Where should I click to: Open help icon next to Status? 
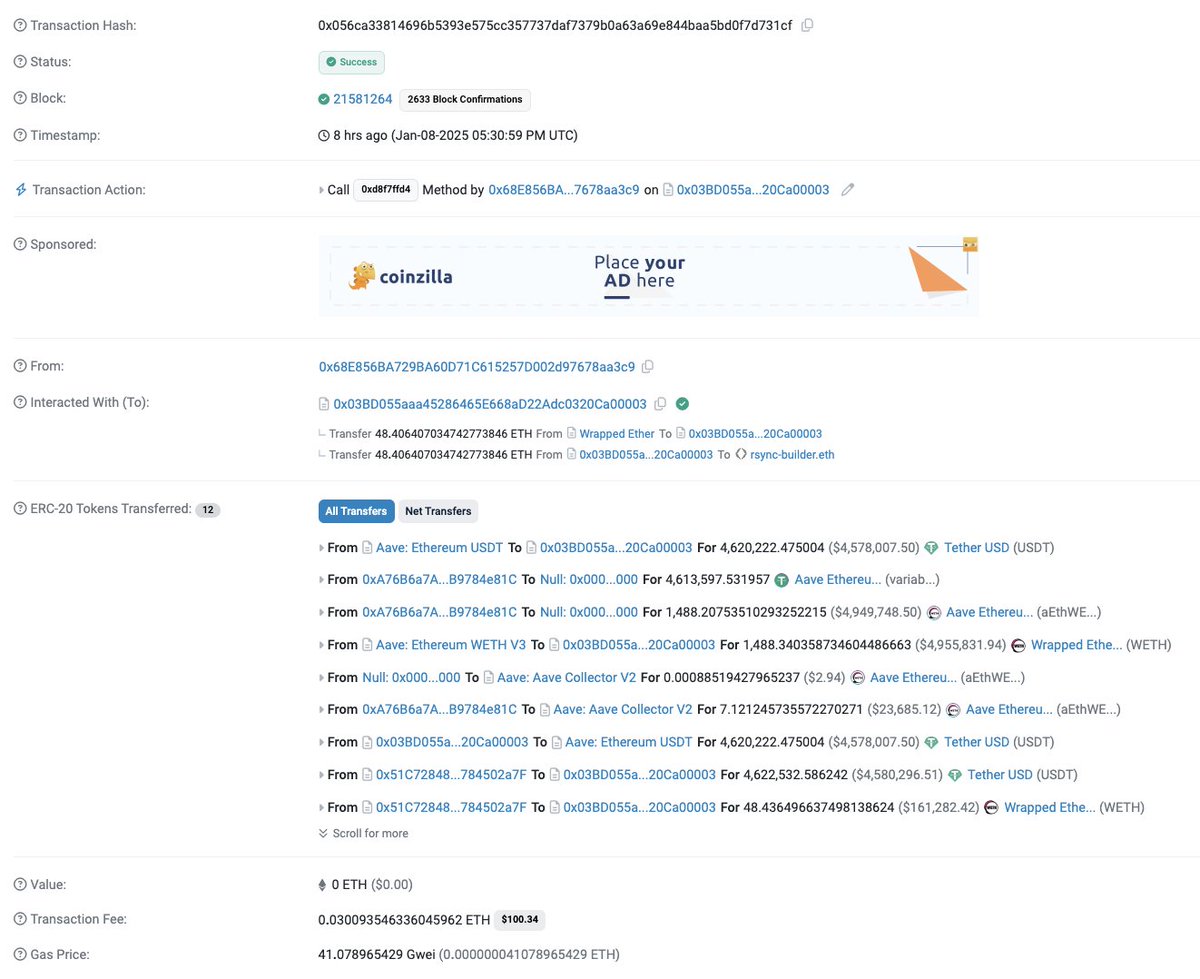click(x=20, y=62)
